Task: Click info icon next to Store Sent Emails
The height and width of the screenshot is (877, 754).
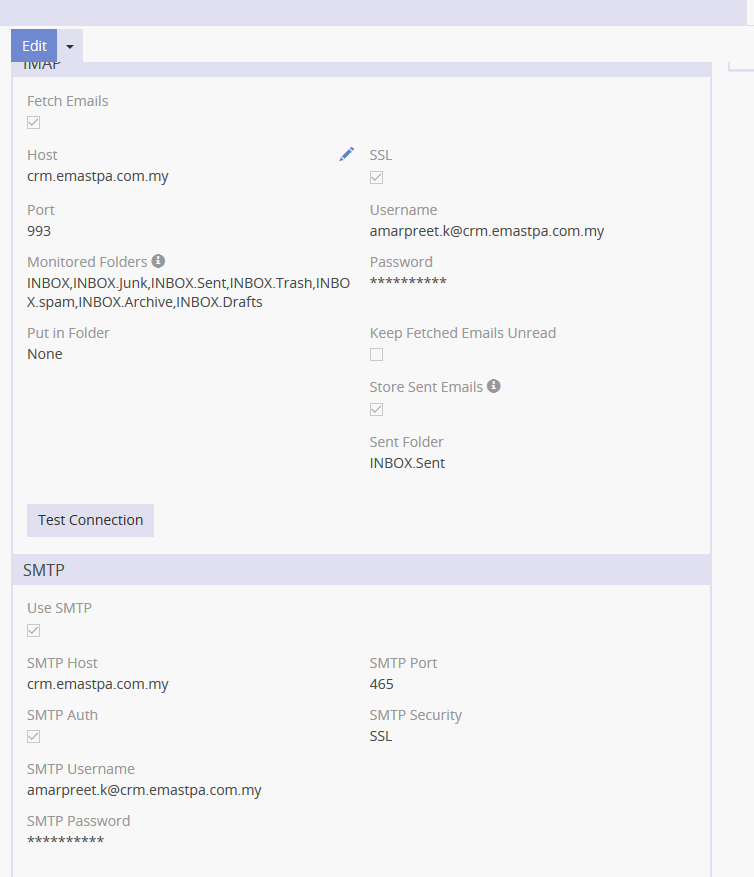Action: pos(494,386)
